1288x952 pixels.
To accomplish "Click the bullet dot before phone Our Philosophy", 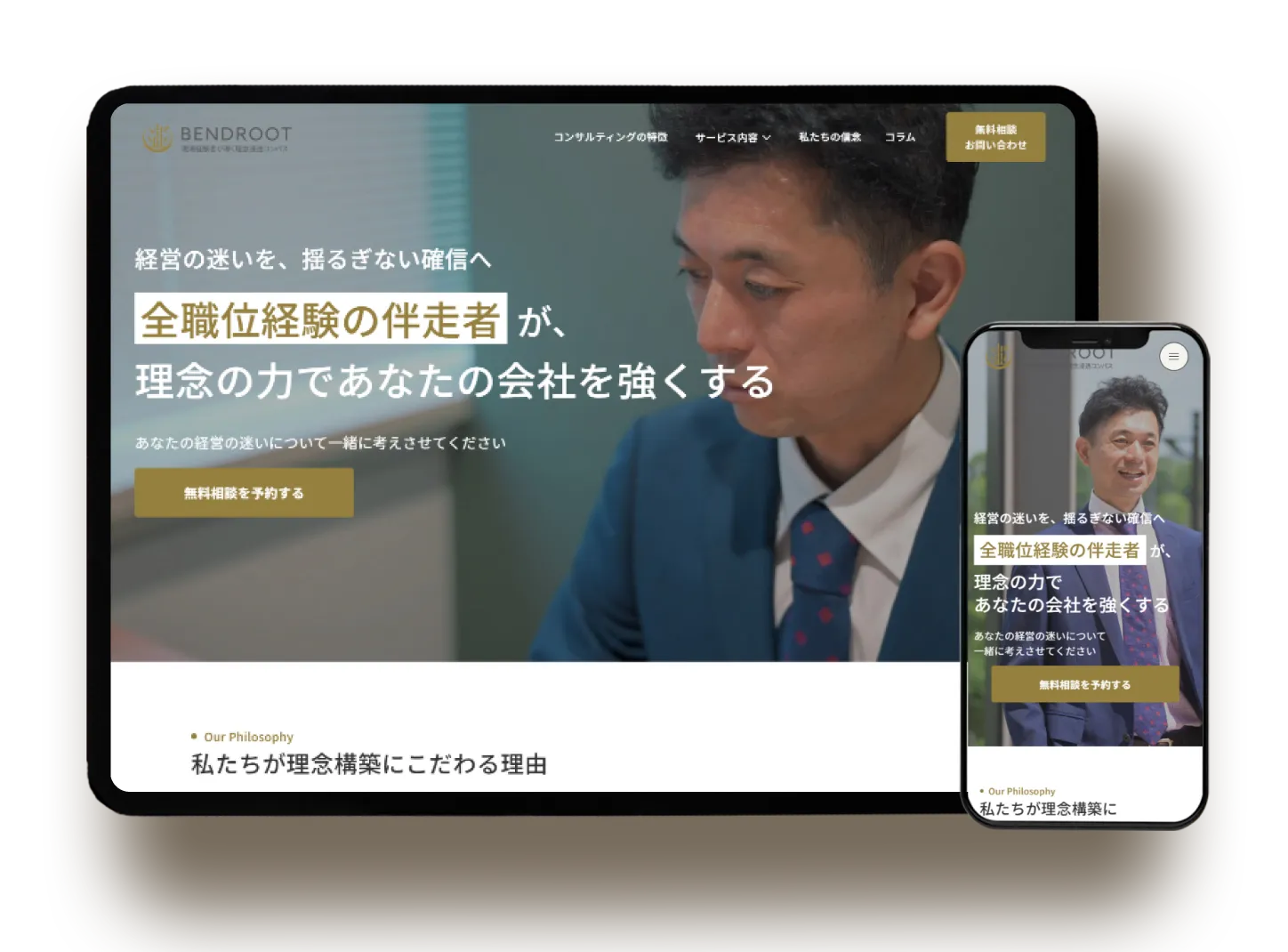I will [981, 791].
